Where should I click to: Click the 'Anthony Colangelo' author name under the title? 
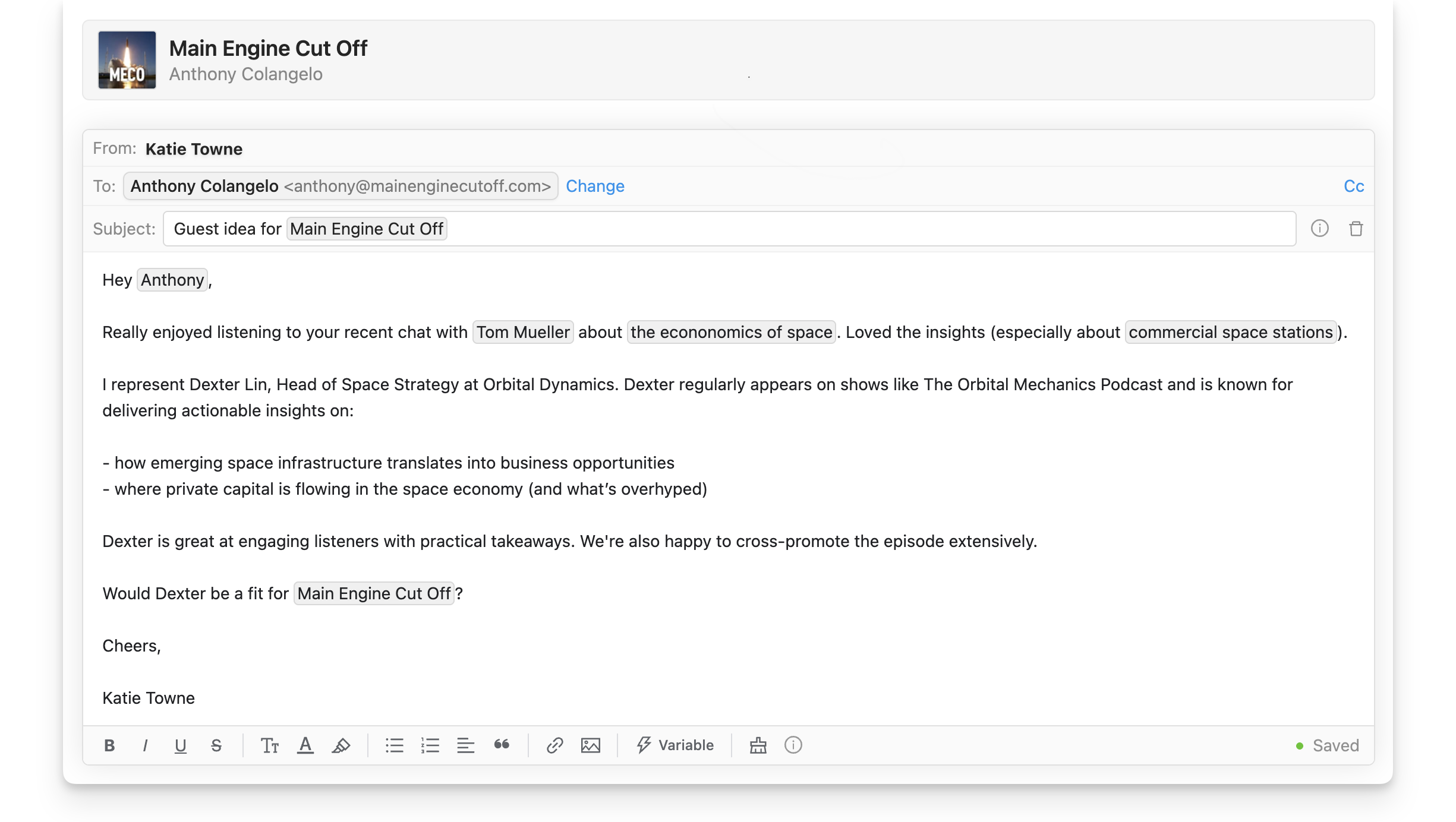point(246,74)
